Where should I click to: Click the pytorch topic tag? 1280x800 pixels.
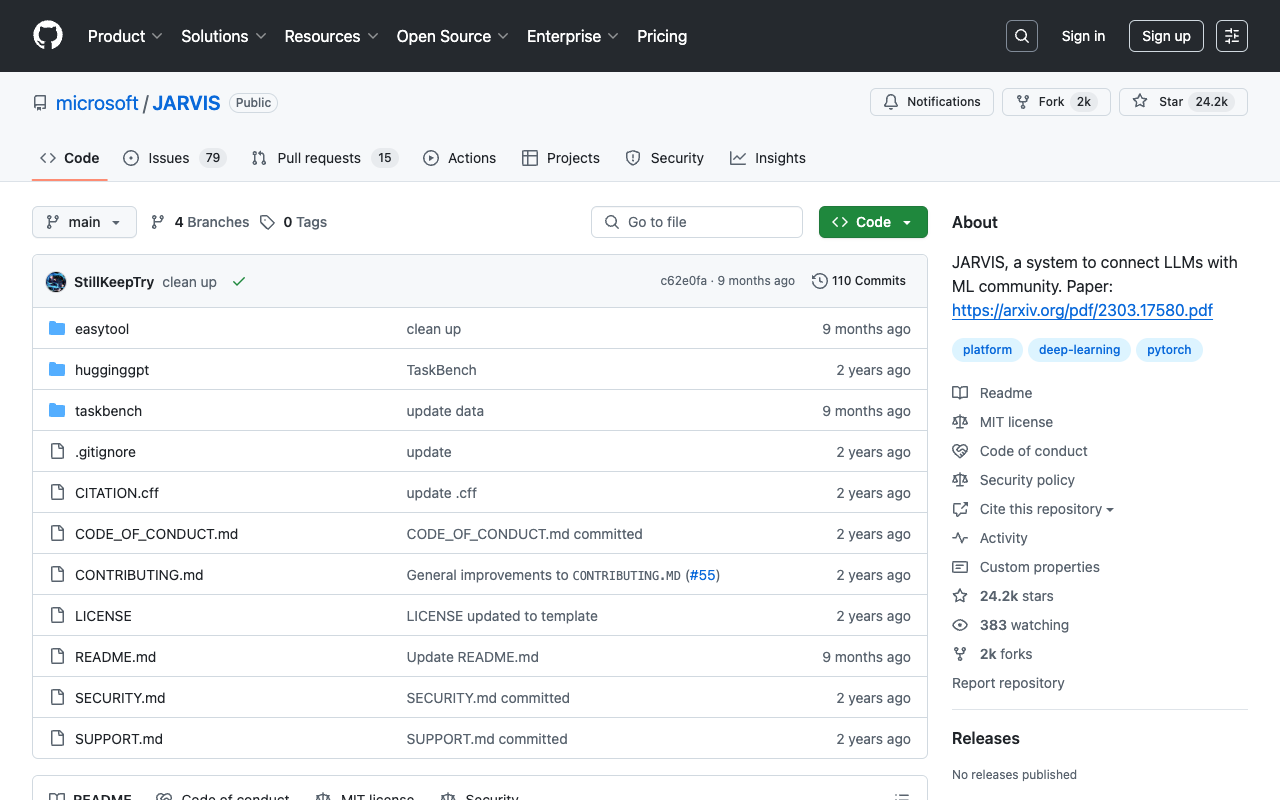[x=1169, y=350]
